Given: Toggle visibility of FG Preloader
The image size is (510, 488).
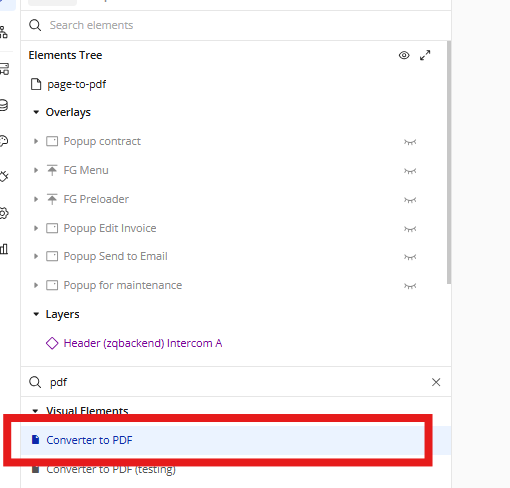Looking at the screenshot, I should tap(410, 200).
